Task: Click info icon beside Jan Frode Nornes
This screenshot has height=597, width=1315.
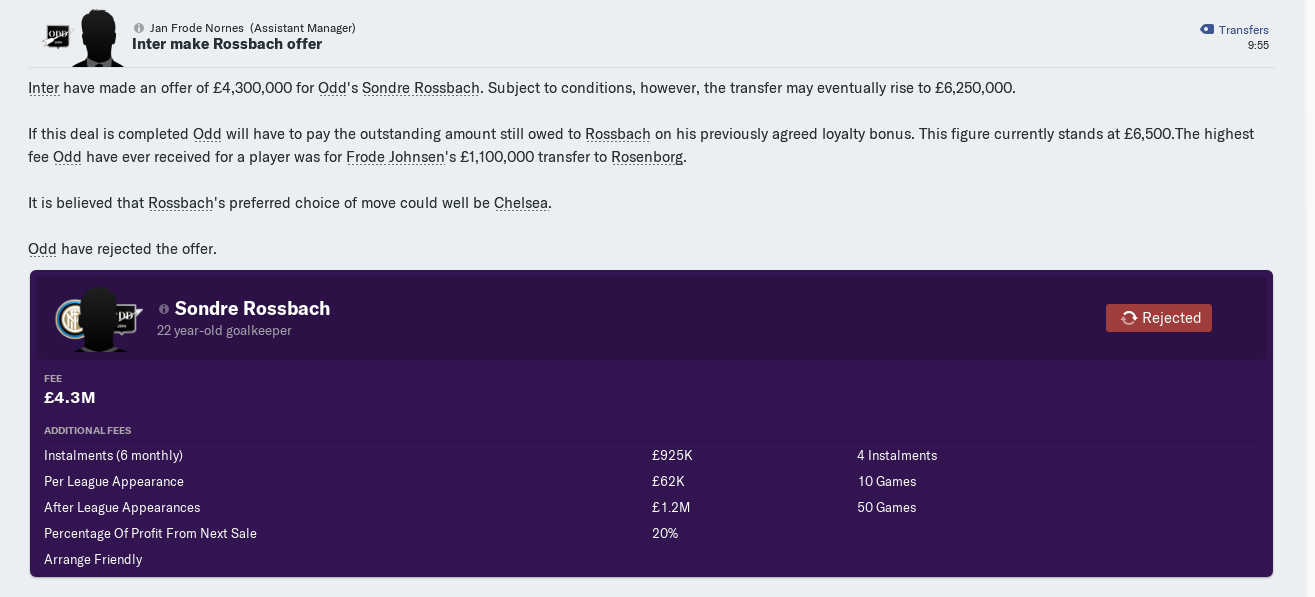Action: tap(139, 28)
